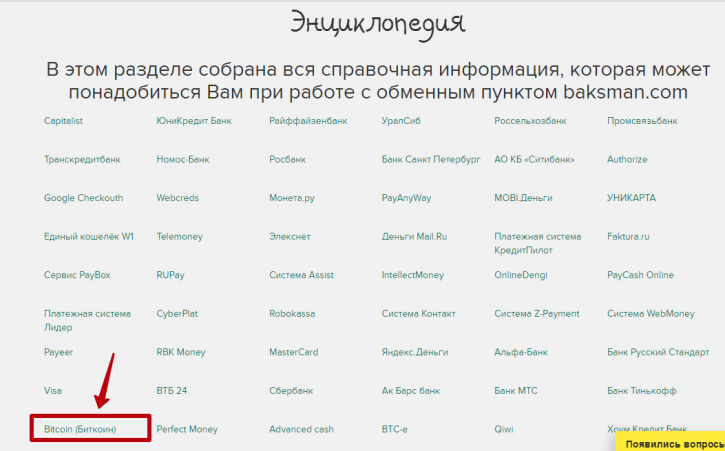
Task: Select the Монета.ру link
Action: click(x=292, y=198)
